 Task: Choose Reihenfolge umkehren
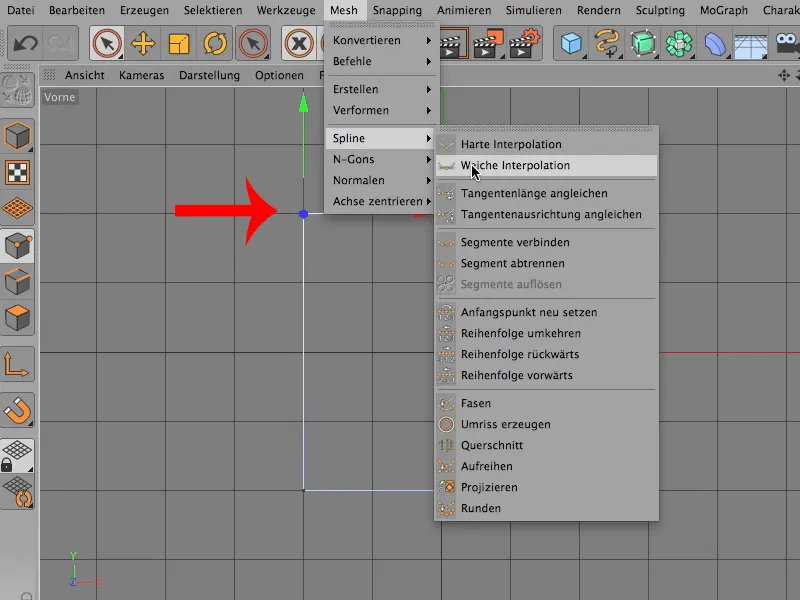point(546,333)
